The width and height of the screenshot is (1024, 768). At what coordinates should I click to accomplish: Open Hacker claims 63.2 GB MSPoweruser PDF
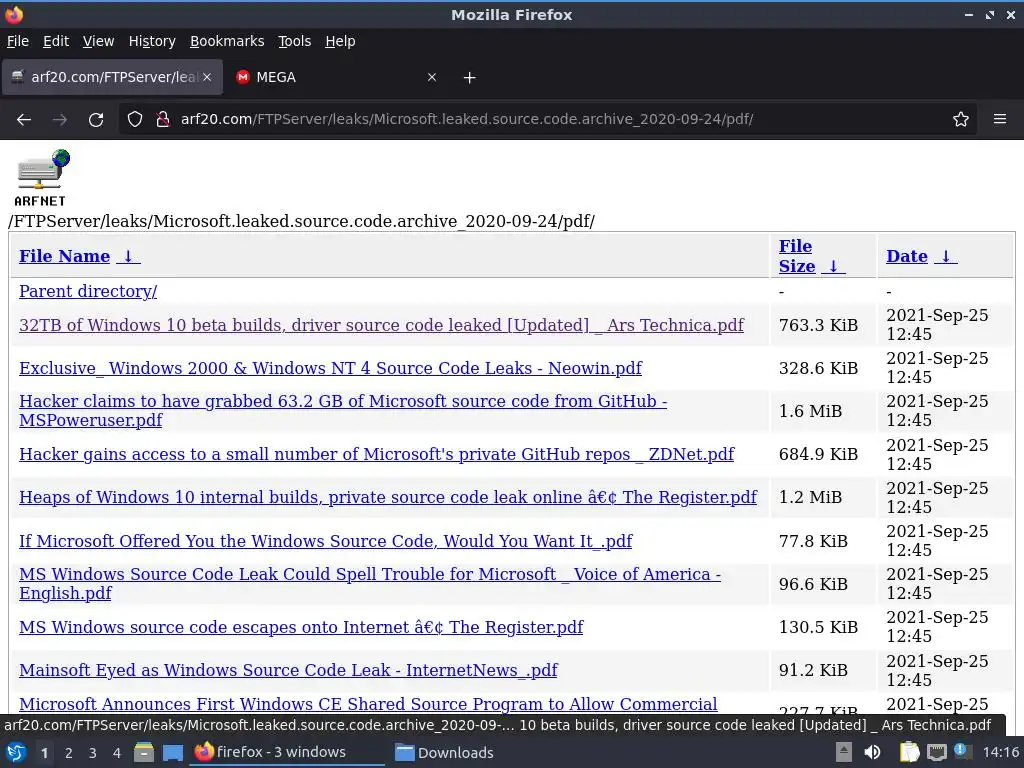coord(343,411)
